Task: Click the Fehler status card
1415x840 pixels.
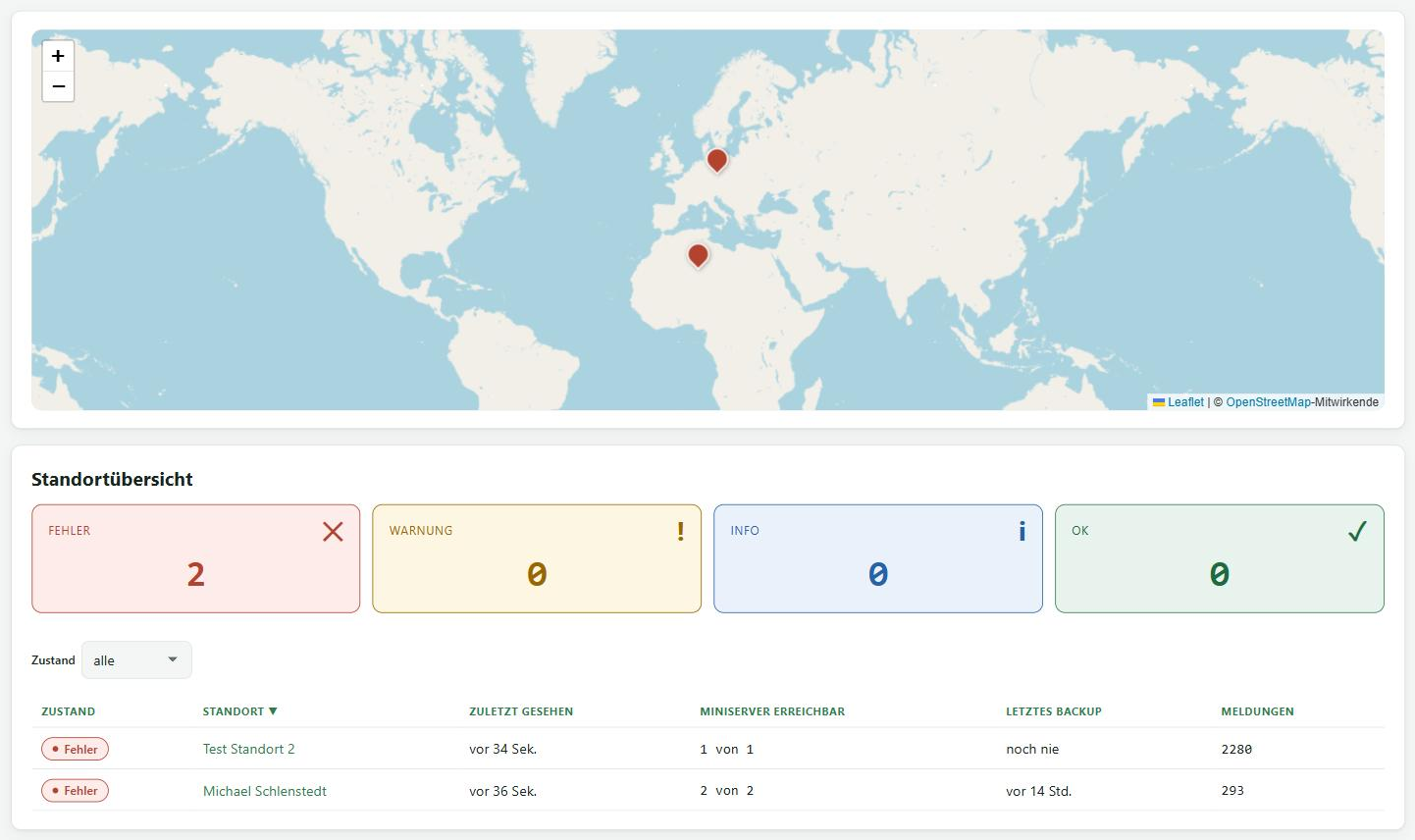Action: [196, 558]
